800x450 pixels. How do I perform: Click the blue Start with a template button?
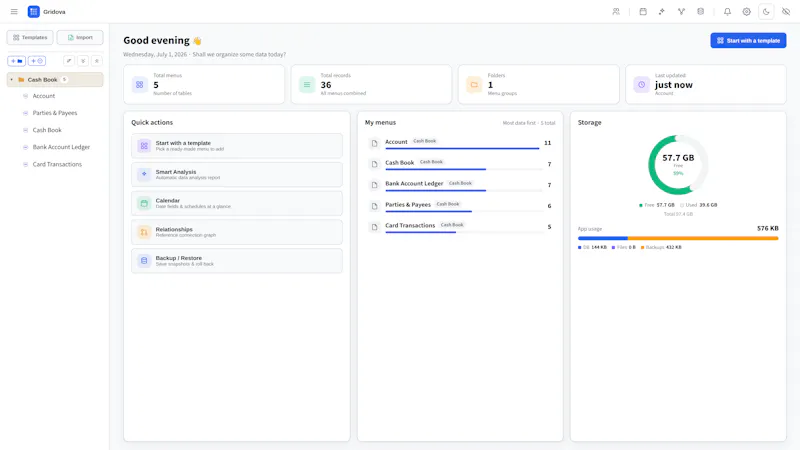point(748,40)
